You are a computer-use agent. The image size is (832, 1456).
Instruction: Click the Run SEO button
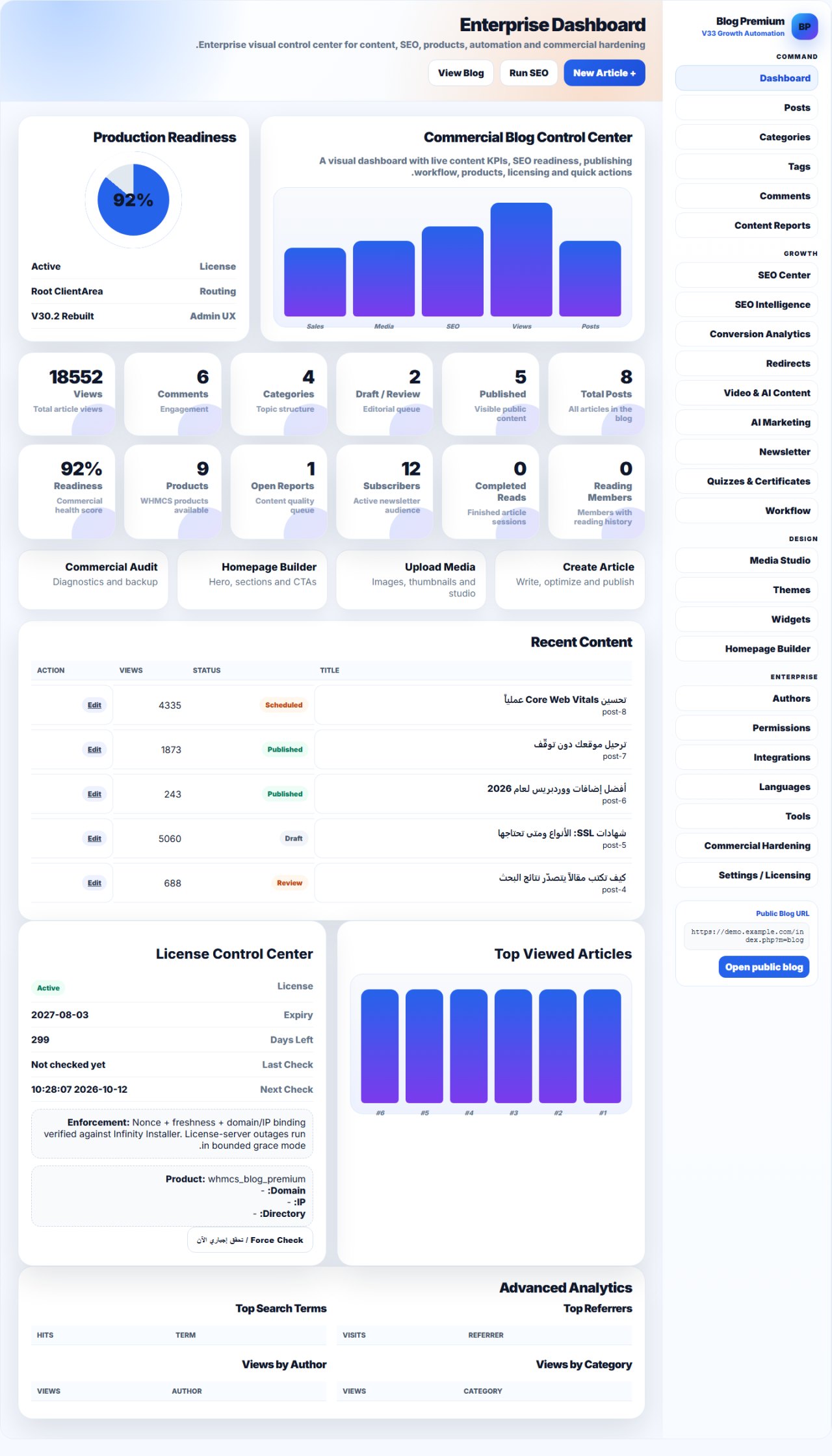528,73
